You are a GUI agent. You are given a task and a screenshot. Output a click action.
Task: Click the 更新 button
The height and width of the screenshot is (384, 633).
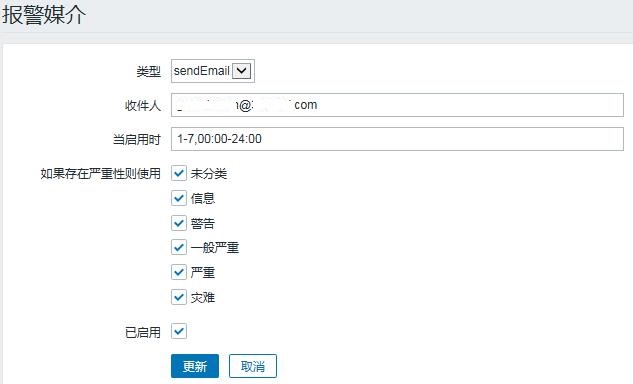195,366
